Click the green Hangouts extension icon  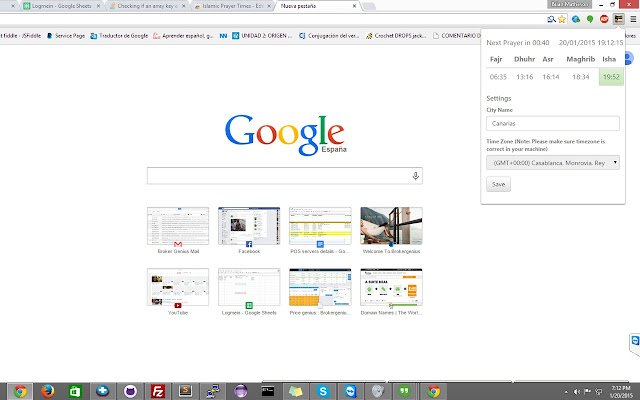(x=590, y=19)
